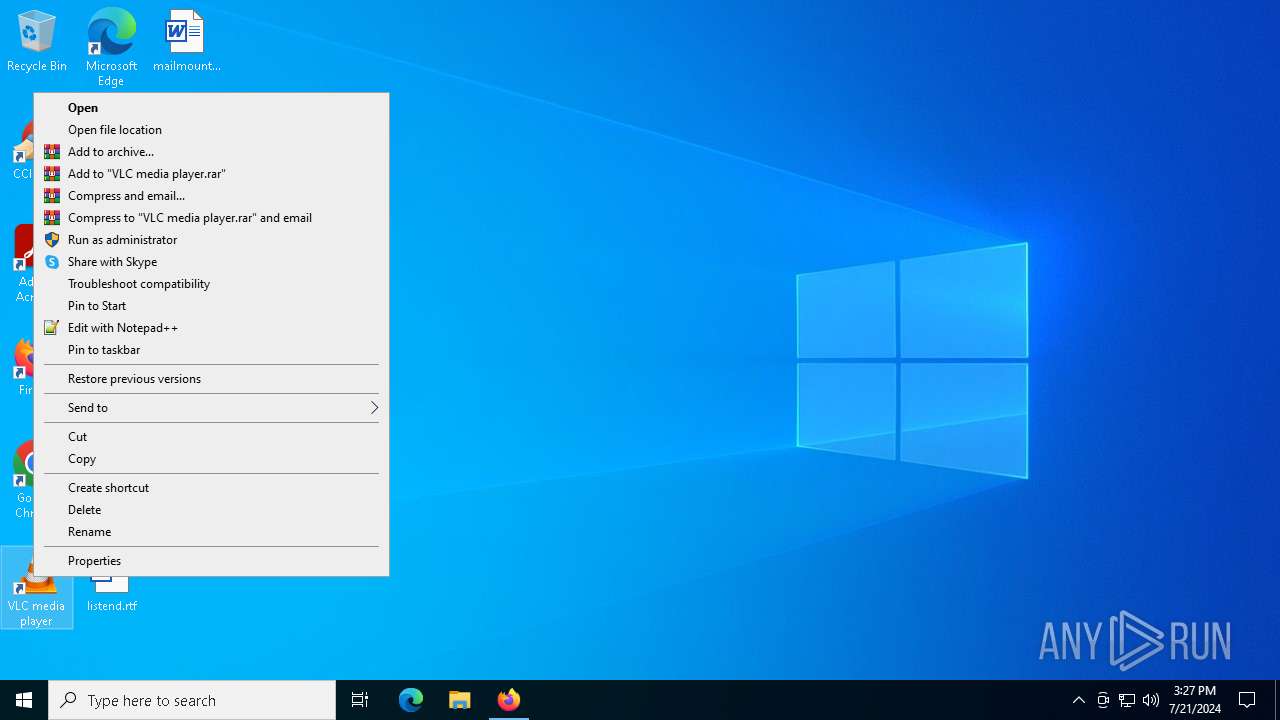This screenshot has width=1280, height=720.
Task: Choose Open in the context menu
Action: pos(211,108)
